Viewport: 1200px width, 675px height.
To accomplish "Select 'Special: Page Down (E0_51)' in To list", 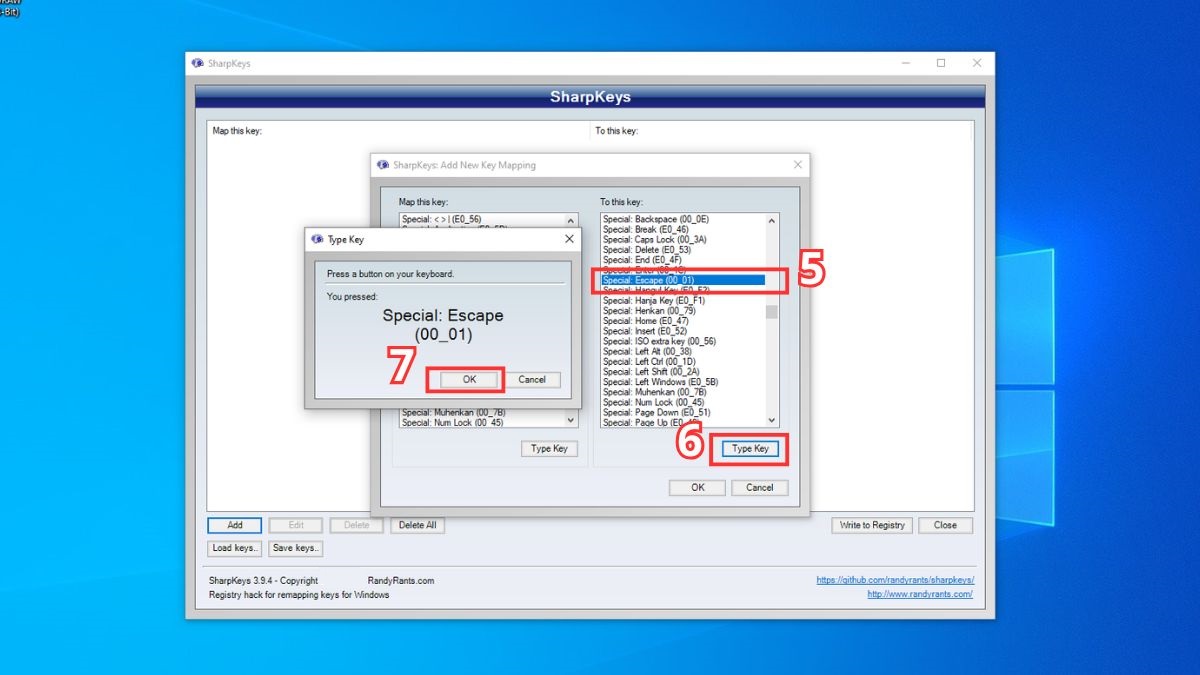I will [x=683, y=412].
